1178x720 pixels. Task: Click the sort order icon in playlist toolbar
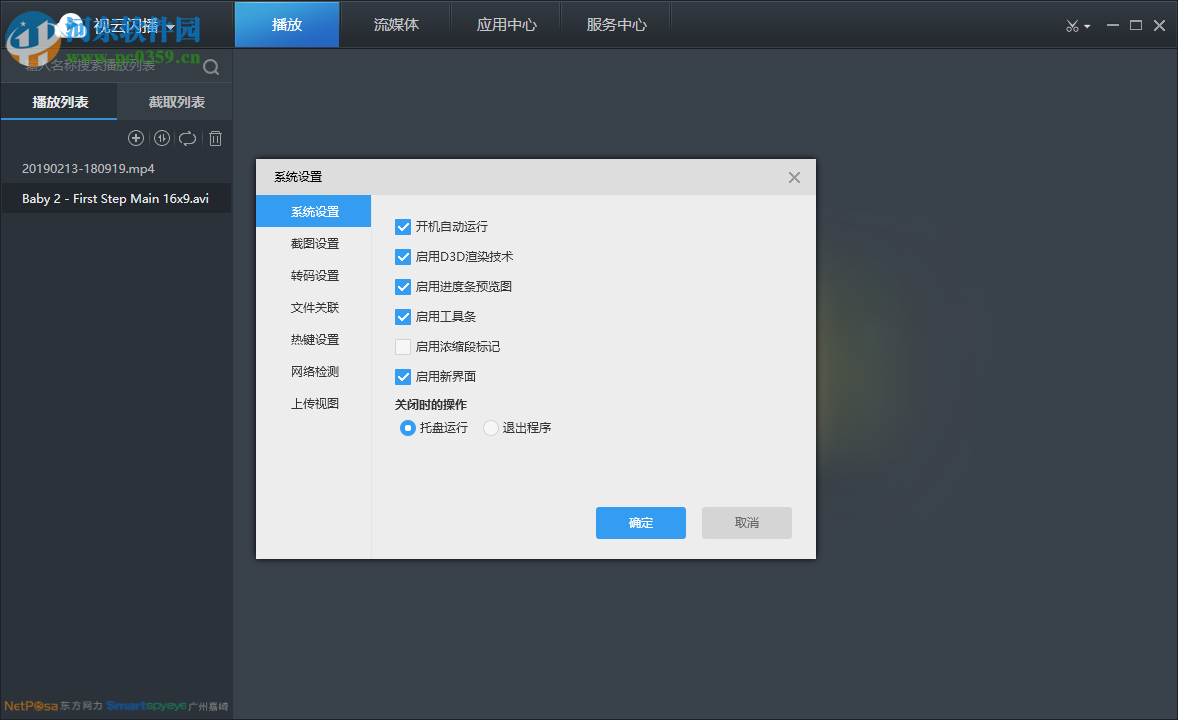coord(162,138)
